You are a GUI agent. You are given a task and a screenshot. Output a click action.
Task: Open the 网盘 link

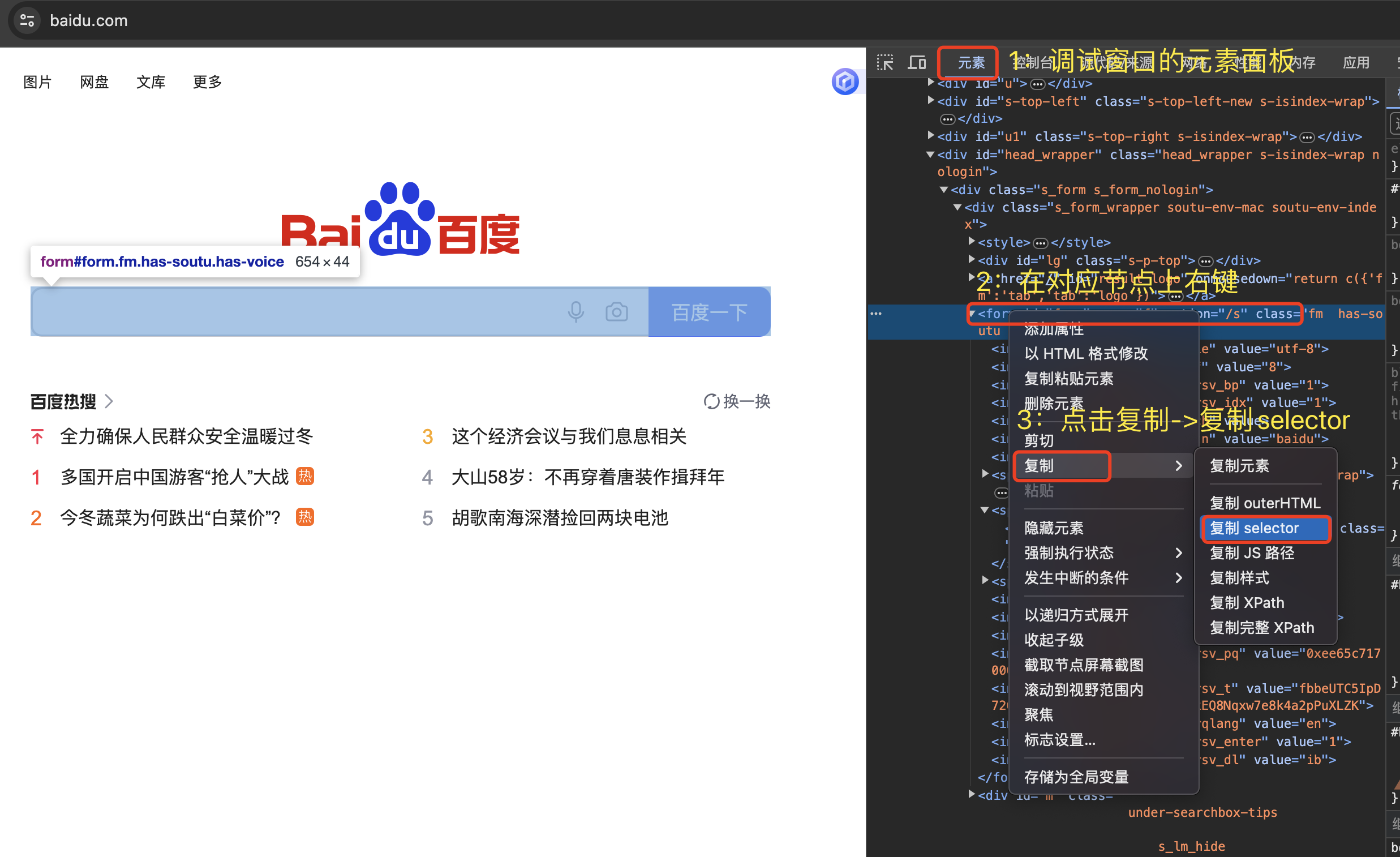[95, 83]
